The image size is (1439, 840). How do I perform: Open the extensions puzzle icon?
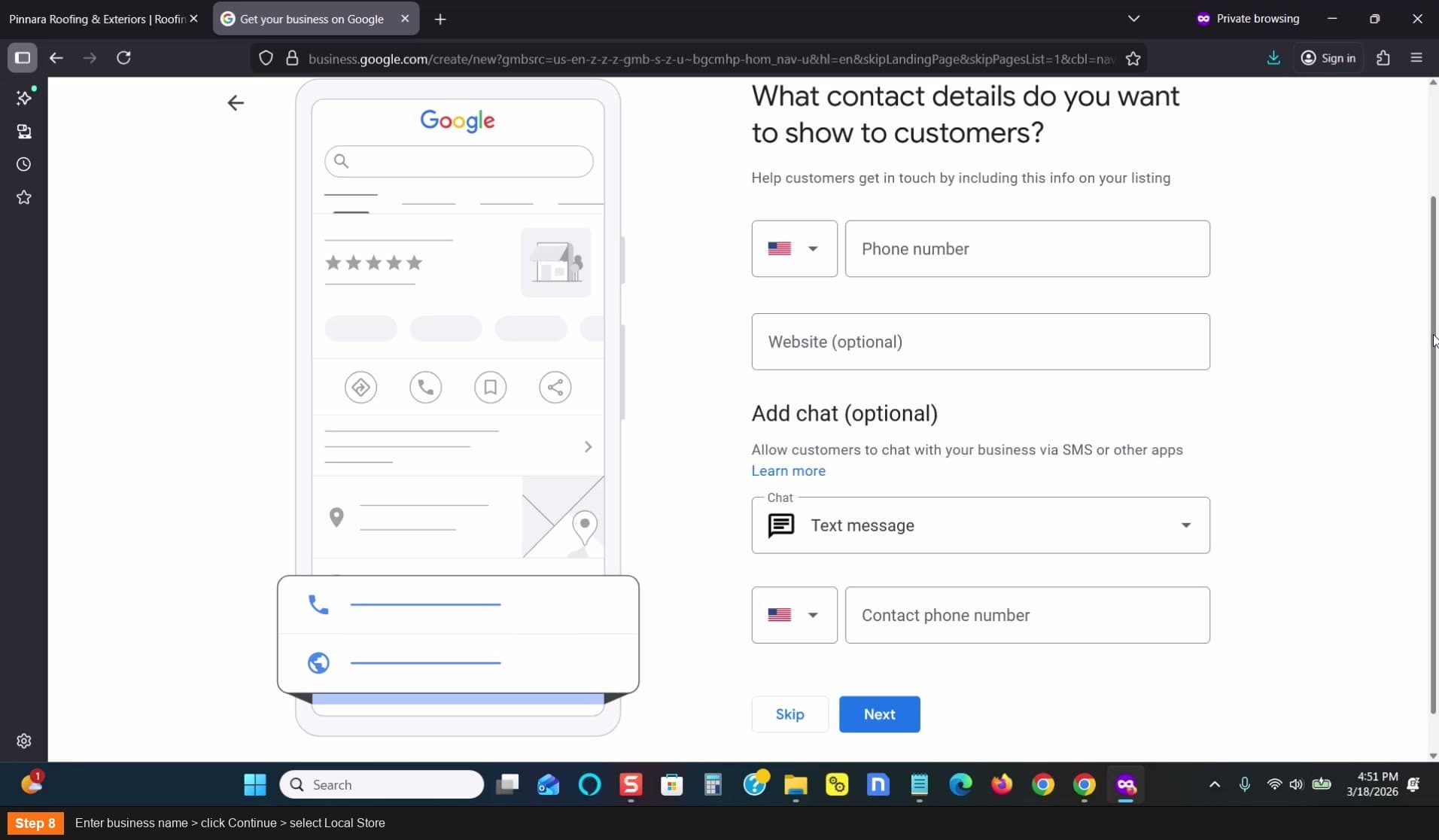[1383, 58]
